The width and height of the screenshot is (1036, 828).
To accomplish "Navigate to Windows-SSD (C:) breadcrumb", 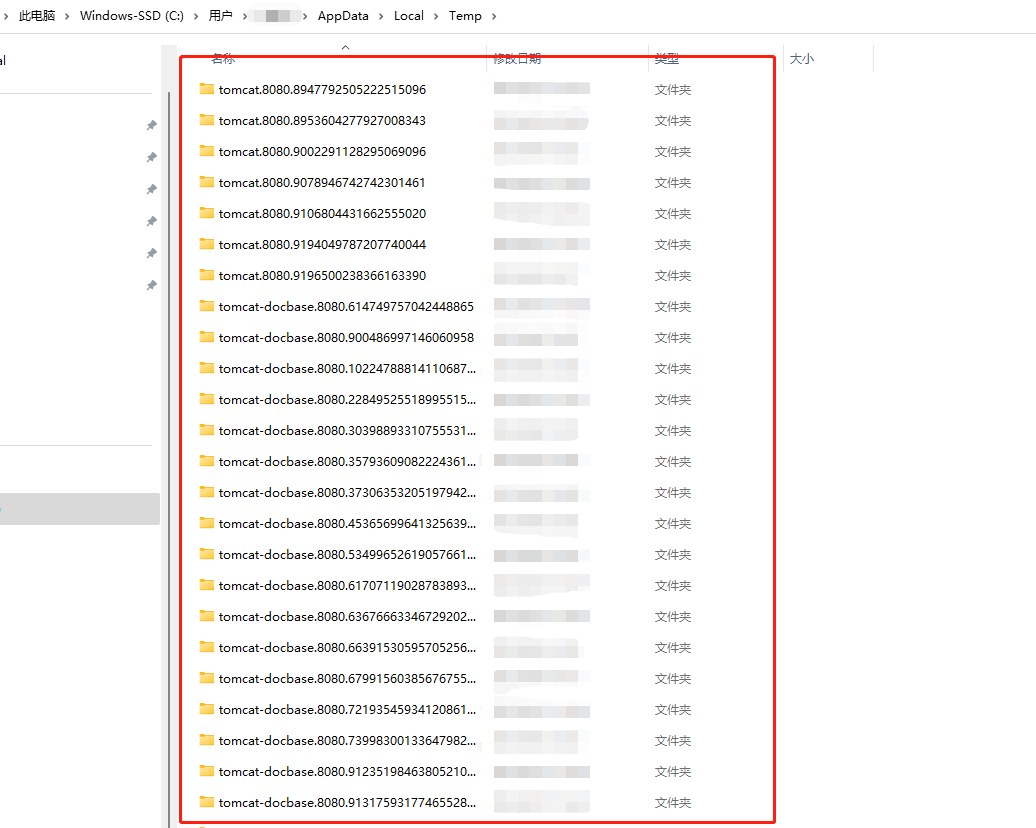I will tap(132, 16).
